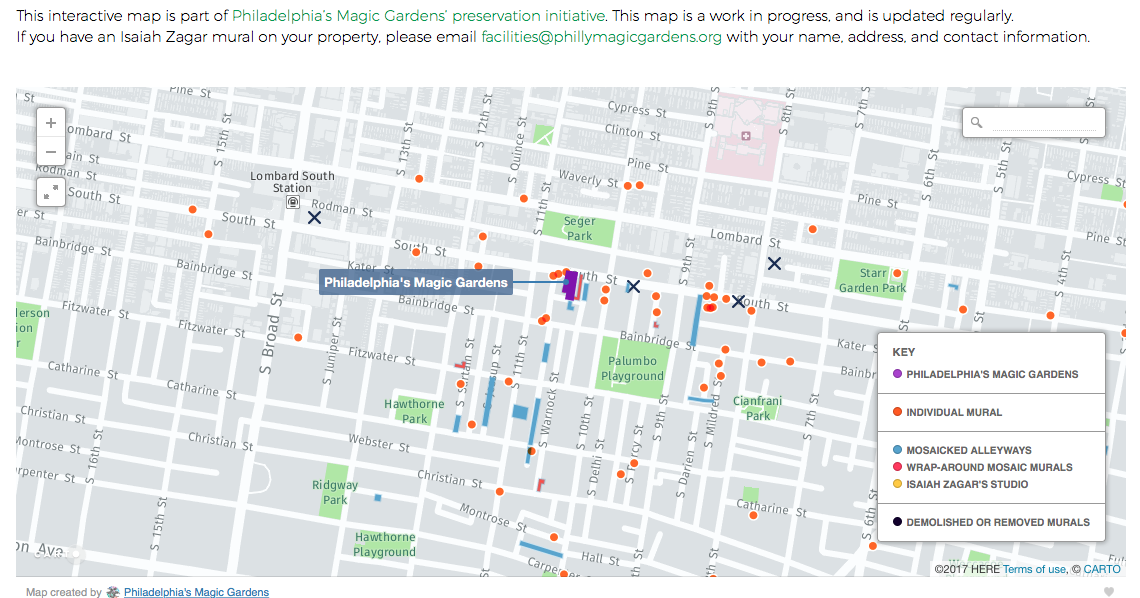This screenshot has height=598, width=1140.
Task: Click the Hawthorne Park label
Action: pos(414,411)
